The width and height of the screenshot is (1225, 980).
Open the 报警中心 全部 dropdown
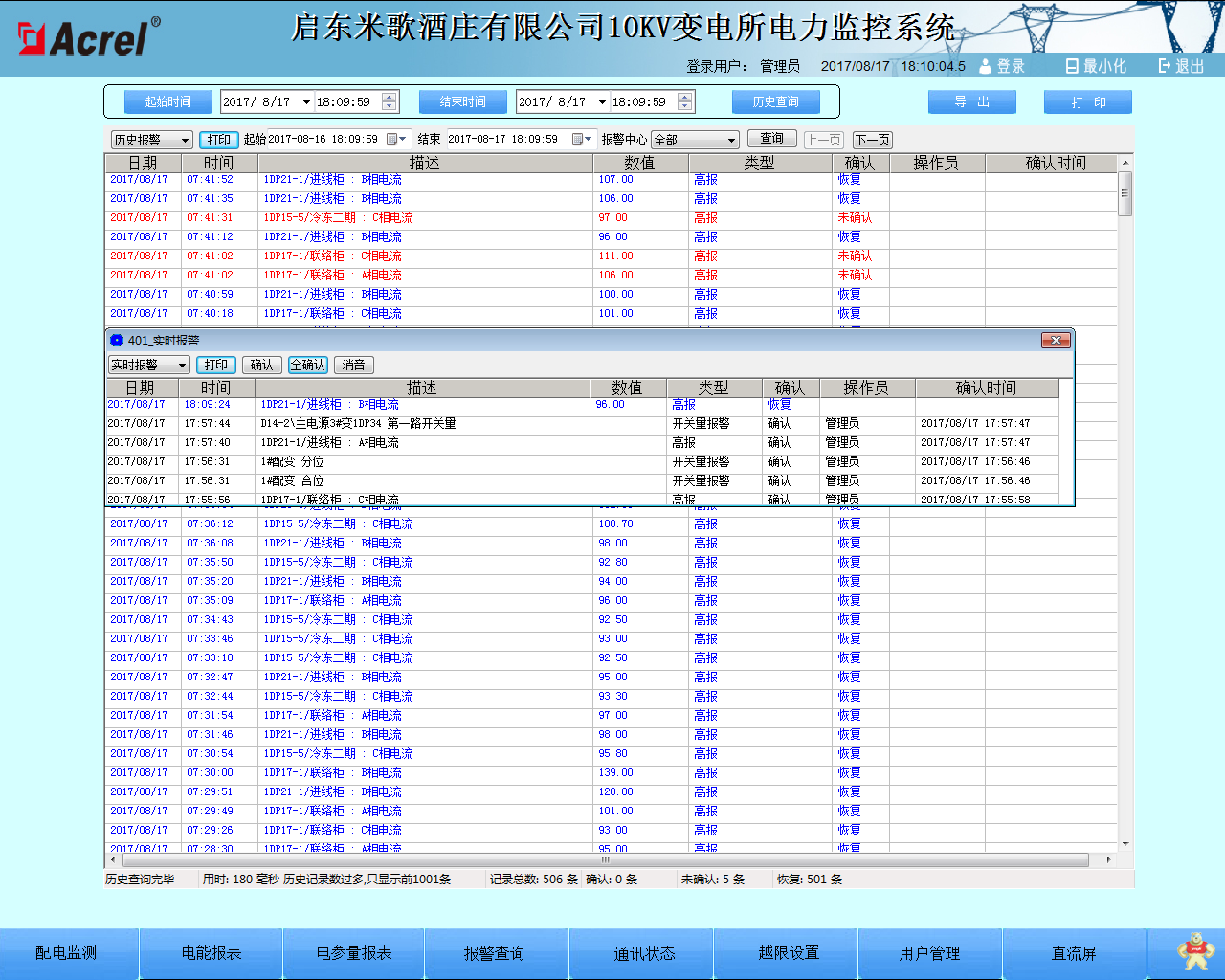[x=731, y=141]
